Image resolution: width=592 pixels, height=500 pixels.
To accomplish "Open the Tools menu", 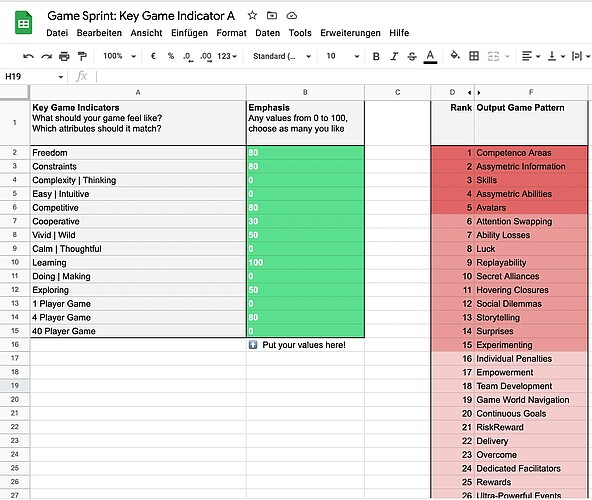I will tap(300, 33).
